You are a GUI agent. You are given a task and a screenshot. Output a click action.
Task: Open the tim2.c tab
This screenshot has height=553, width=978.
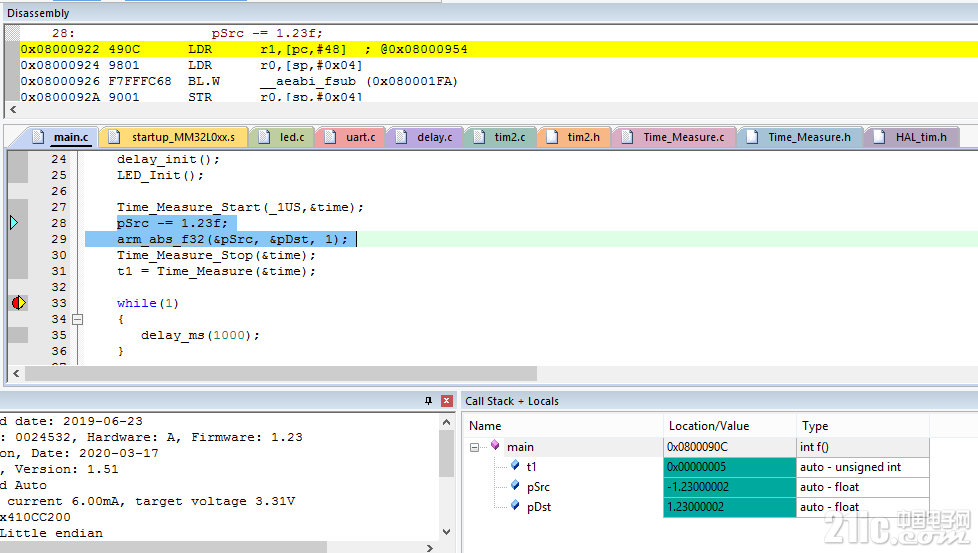(x=501, y=137)
